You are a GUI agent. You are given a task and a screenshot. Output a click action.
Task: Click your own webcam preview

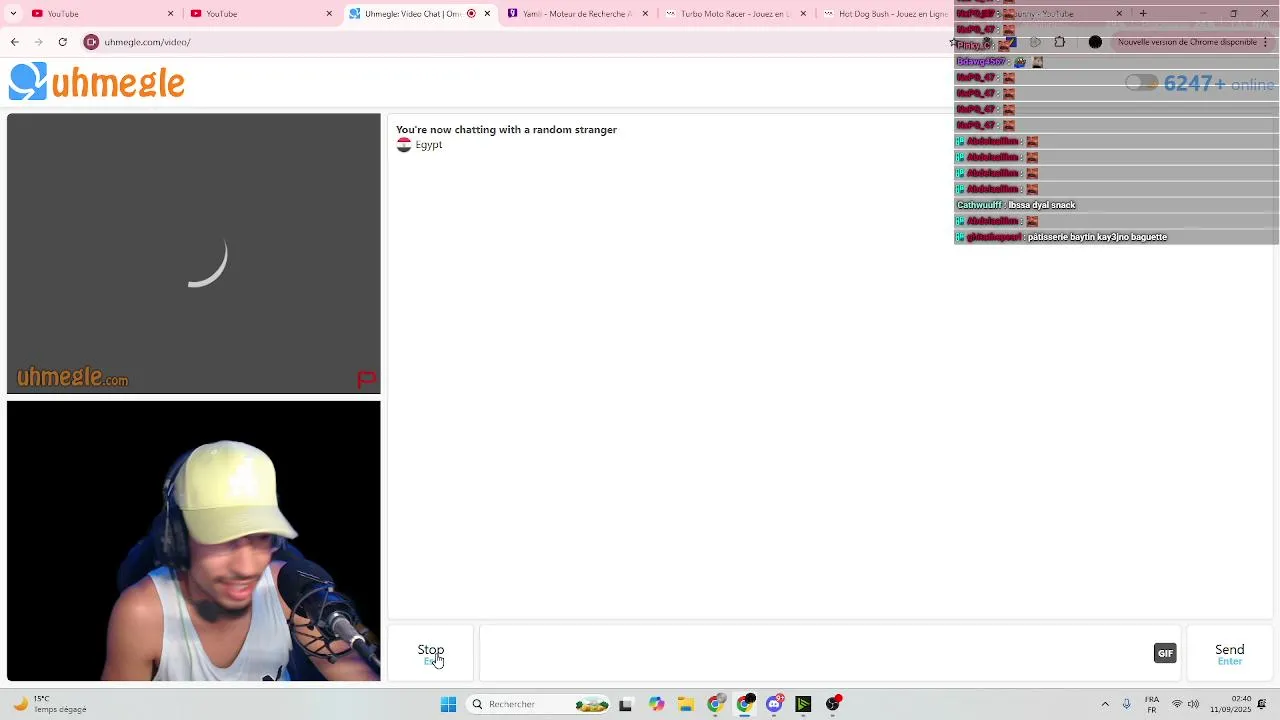pos(194,541)
